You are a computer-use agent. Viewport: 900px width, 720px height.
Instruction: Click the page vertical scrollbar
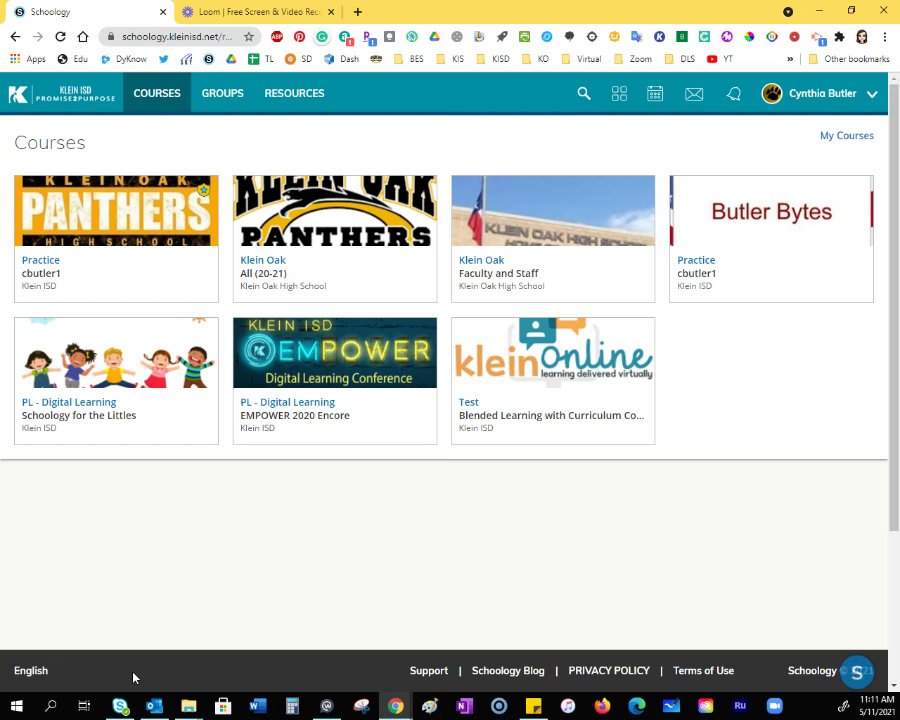(x=894, y=307)
